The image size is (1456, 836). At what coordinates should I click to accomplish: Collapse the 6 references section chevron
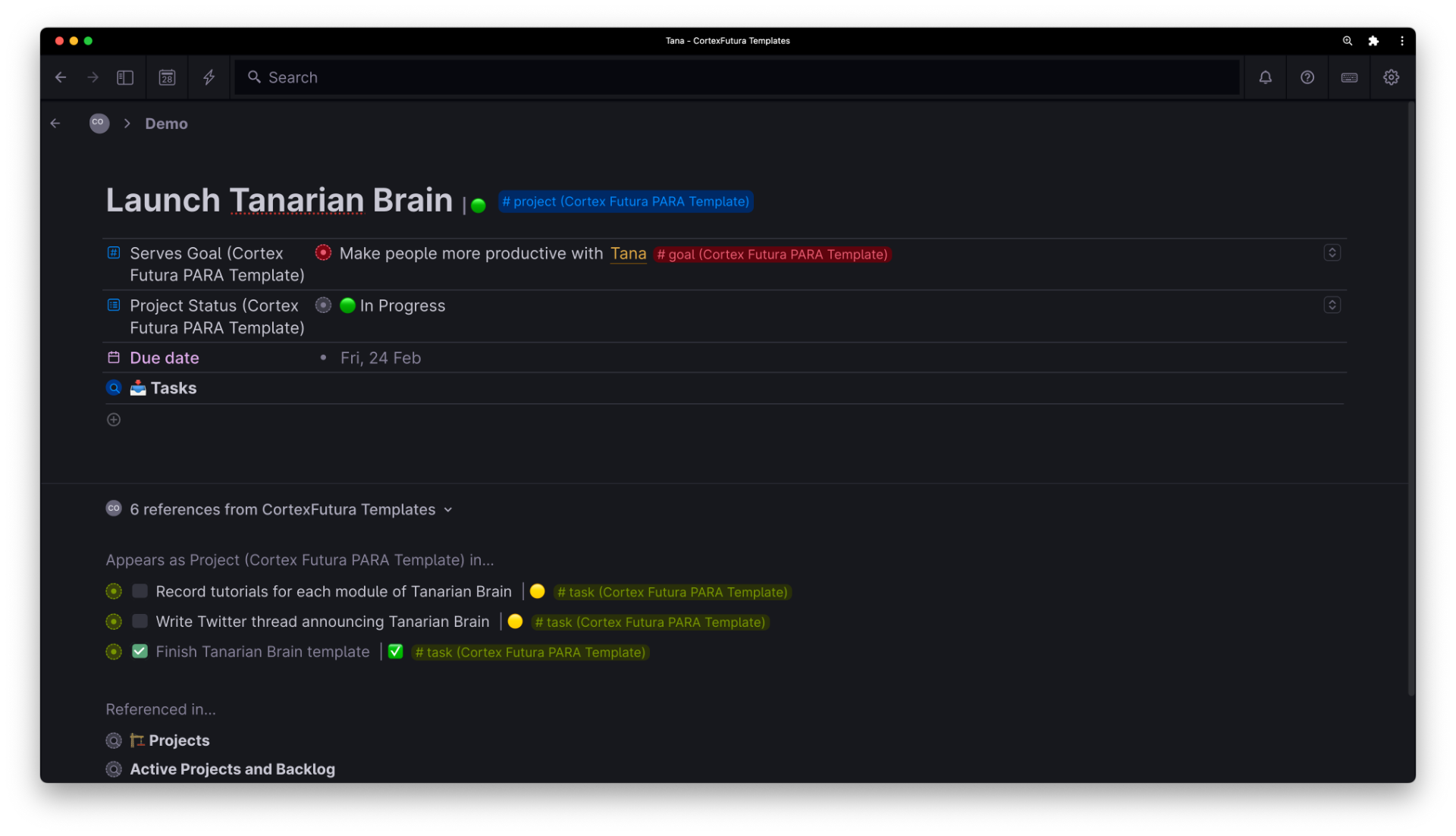click(x=448, y=510)
